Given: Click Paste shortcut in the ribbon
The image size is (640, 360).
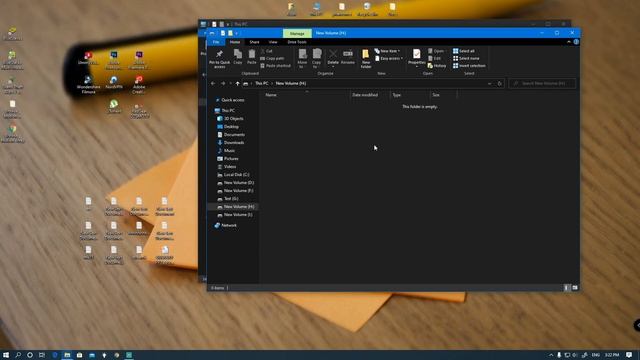Looking at the screenshot, I should pos(276,66).
